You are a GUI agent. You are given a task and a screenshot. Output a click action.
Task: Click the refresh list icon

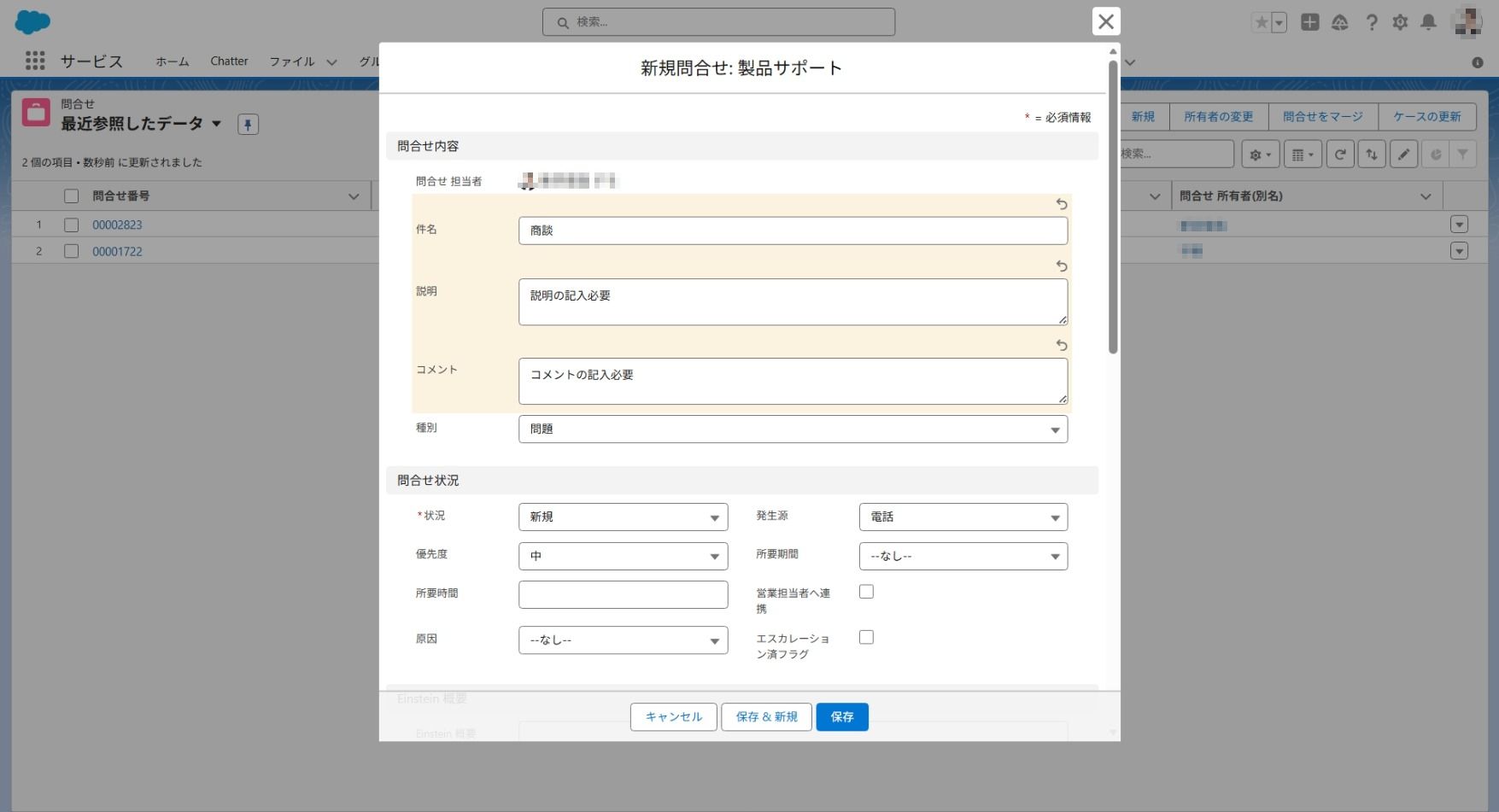click(x=1340, y=155)
